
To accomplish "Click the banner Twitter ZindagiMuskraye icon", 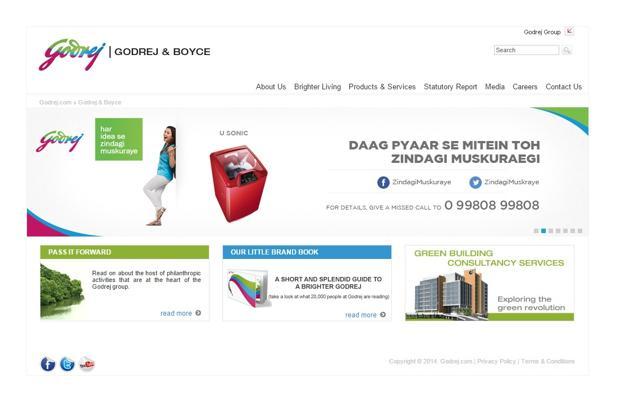I will coord(475,182).
